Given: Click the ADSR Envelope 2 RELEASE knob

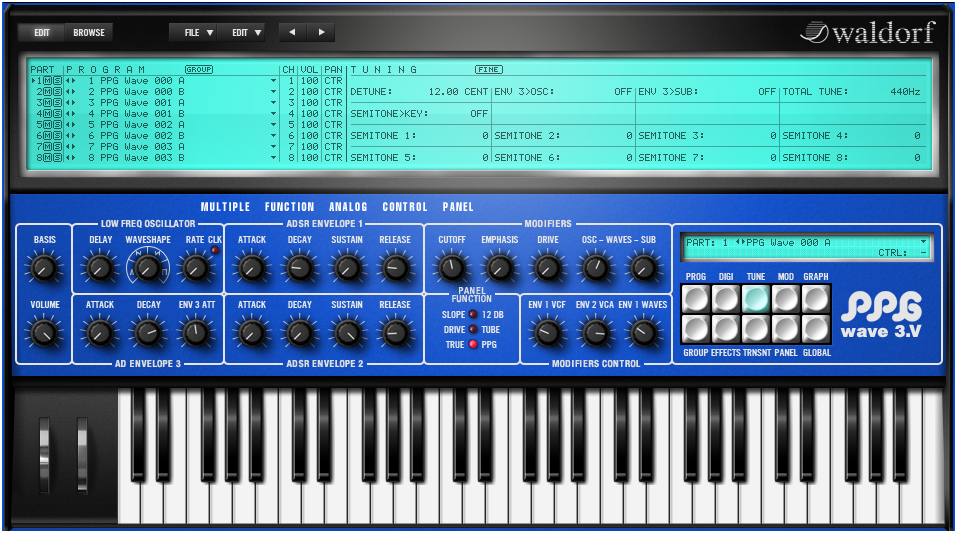Looking at the screenshot, I should coord(395,333).
